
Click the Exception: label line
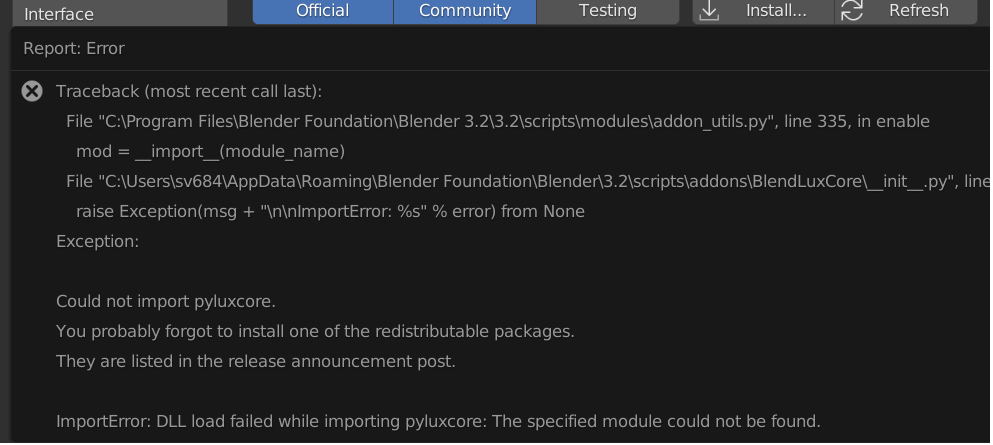click(x=98, y=242)
